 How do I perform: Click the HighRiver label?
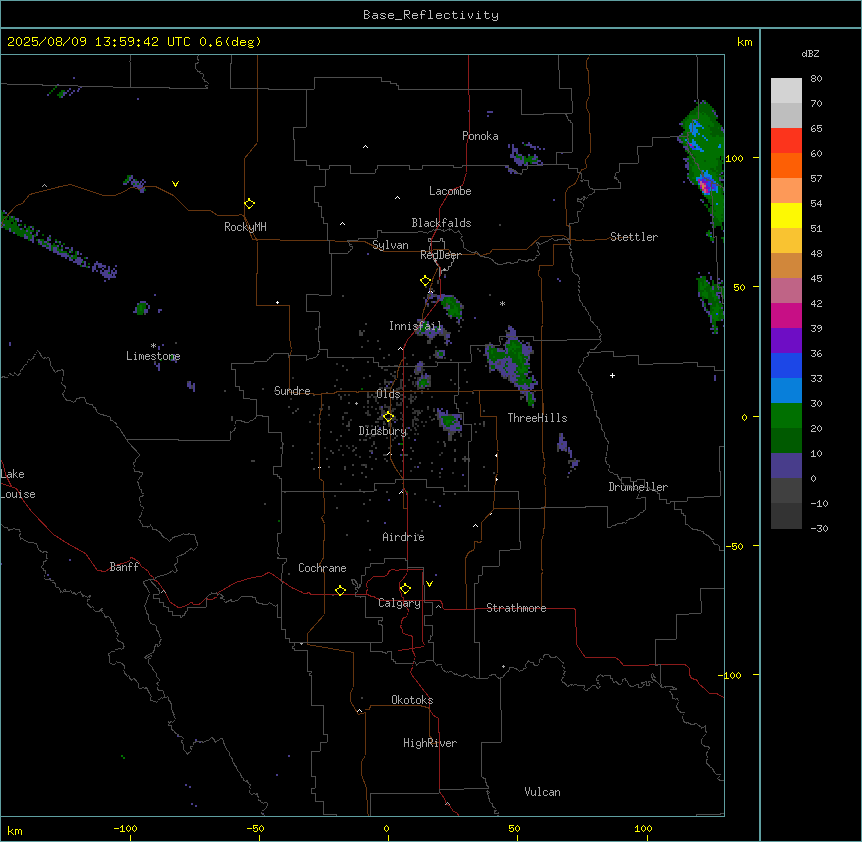tap(430, 743)
